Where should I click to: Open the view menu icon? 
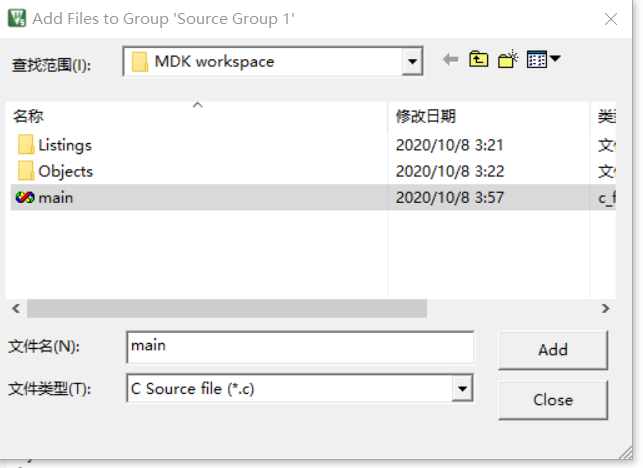[x=543, y=60]
